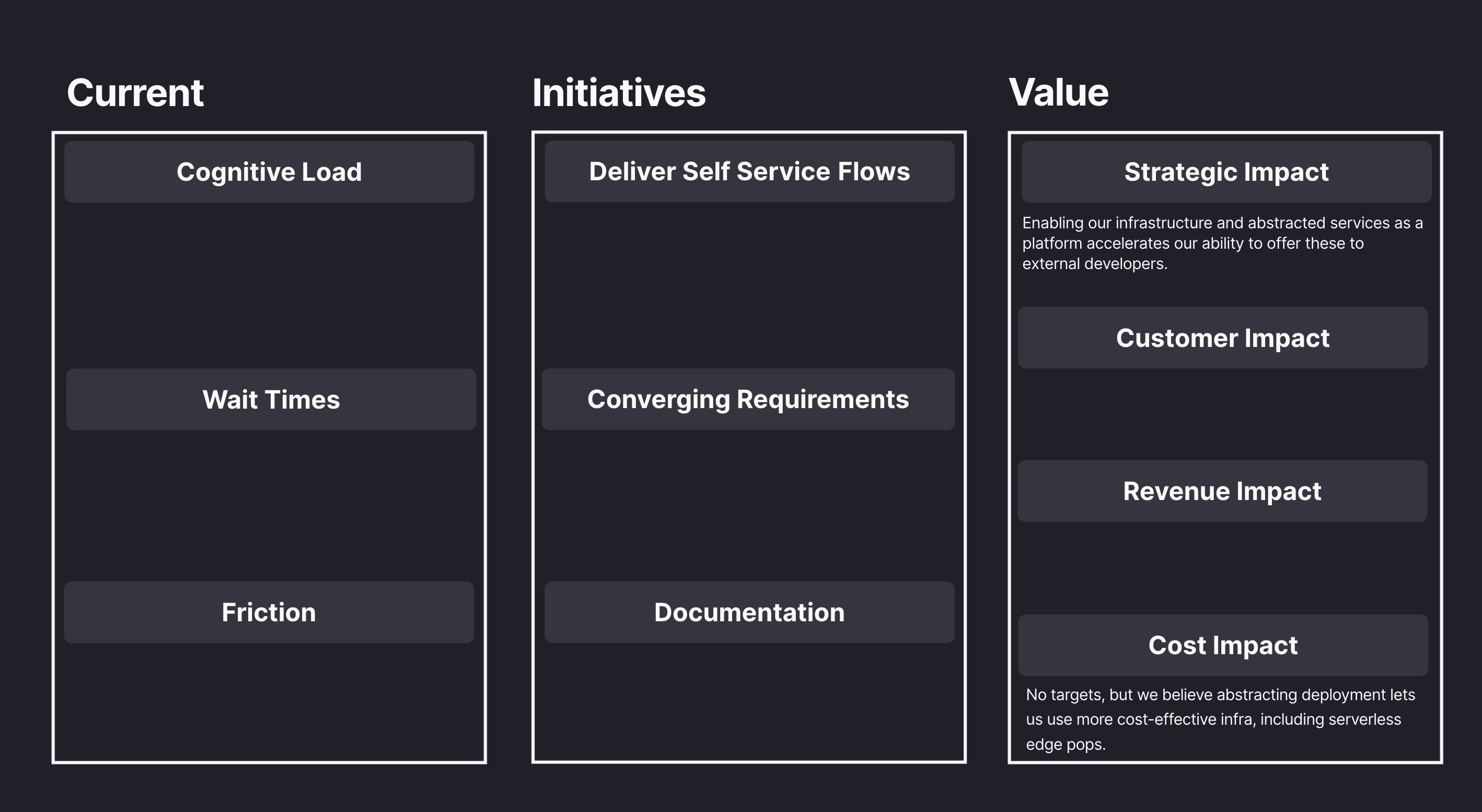
Task: Click blank area under Documentation card
Action: 749,702
